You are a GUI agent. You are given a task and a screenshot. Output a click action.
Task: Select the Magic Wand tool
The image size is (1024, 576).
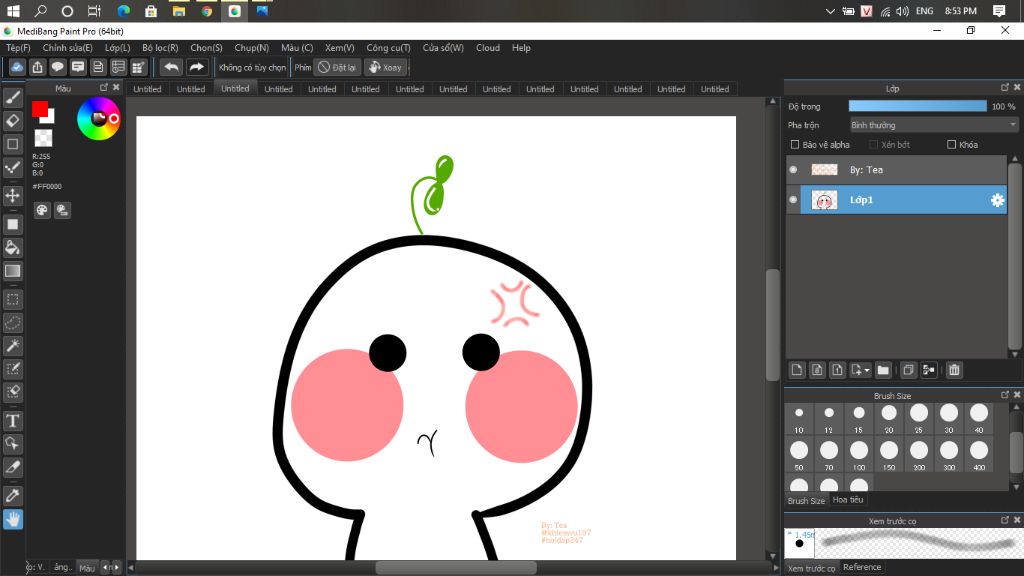pos(13,345)
